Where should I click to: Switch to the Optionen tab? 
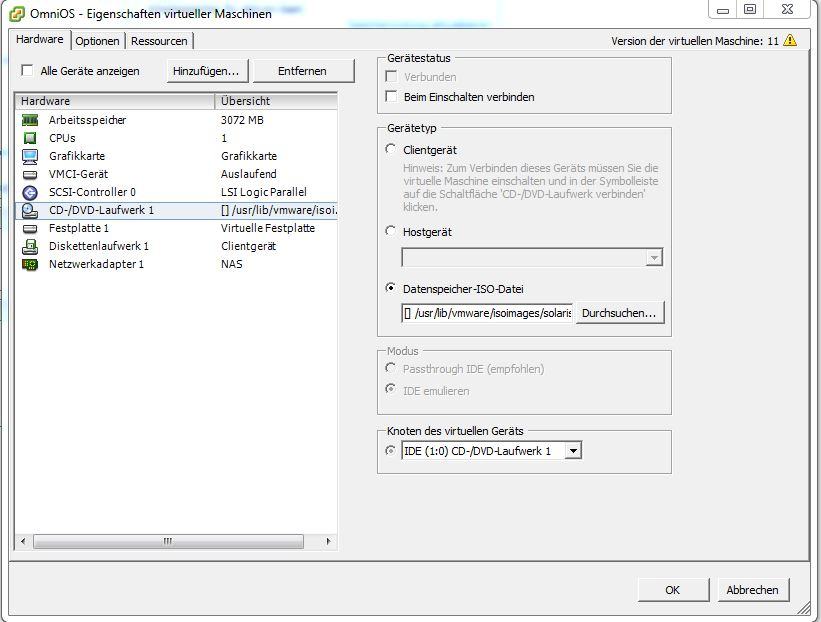click(x=97, y=41)
